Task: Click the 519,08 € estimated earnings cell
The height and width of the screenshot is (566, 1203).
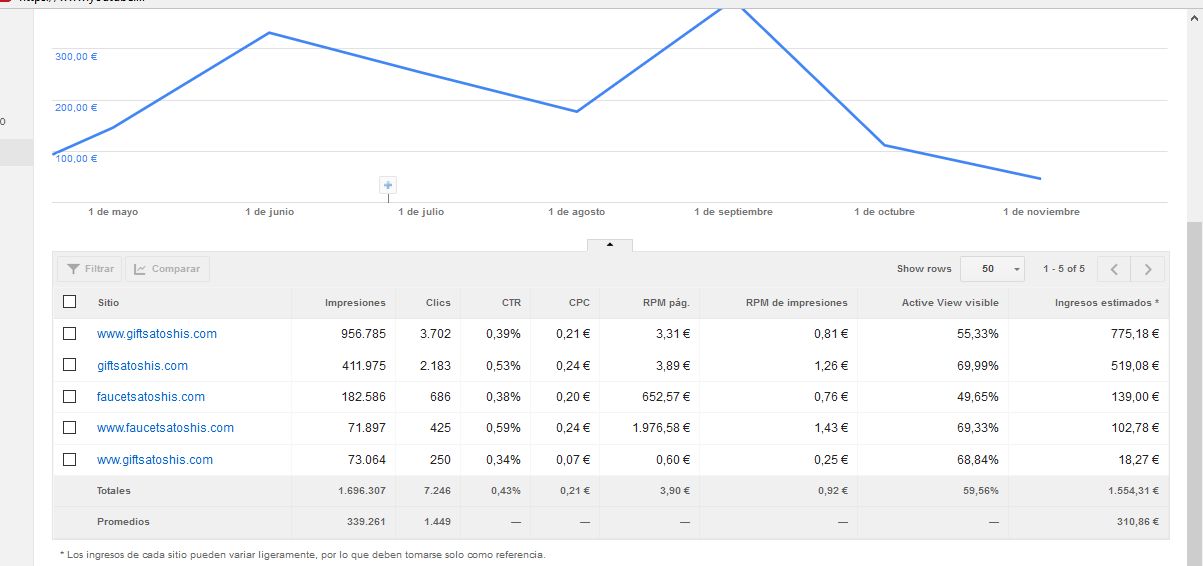Action: pos(1134,366)
